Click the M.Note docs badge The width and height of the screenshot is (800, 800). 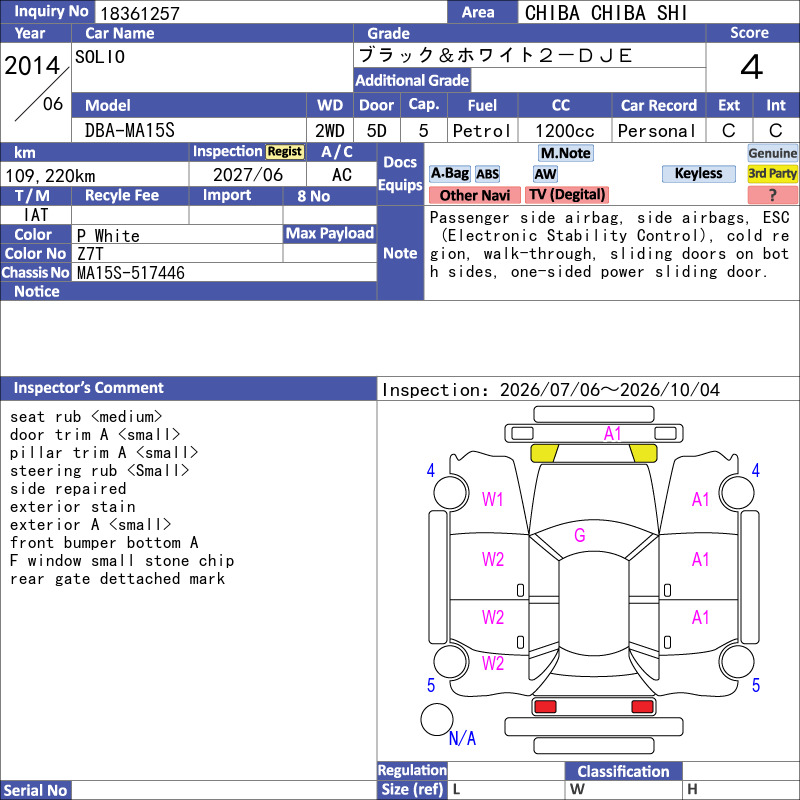point(566,153)
